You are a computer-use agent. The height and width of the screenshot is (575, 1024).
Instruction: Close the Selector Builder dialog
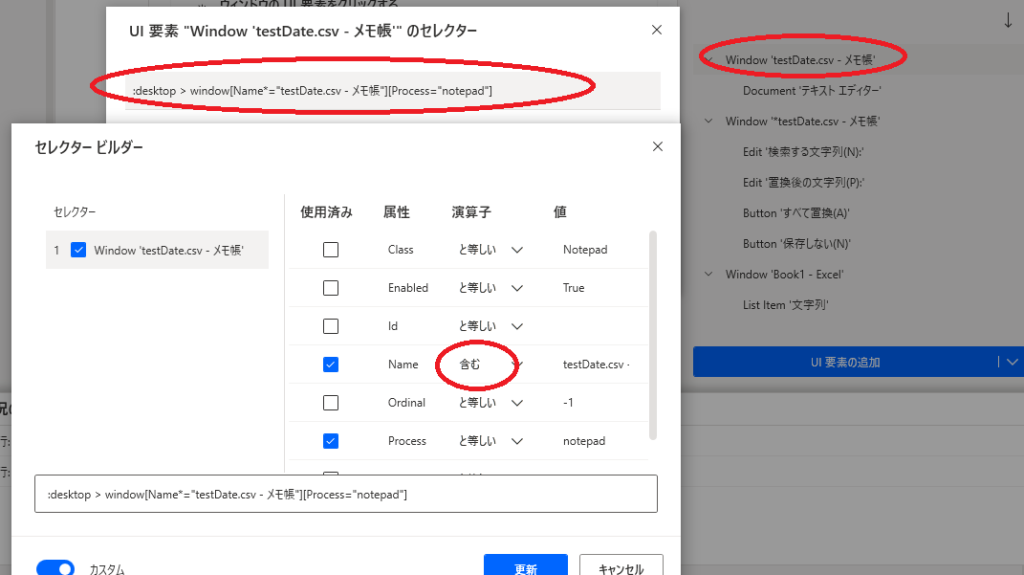tap(657, 147)
